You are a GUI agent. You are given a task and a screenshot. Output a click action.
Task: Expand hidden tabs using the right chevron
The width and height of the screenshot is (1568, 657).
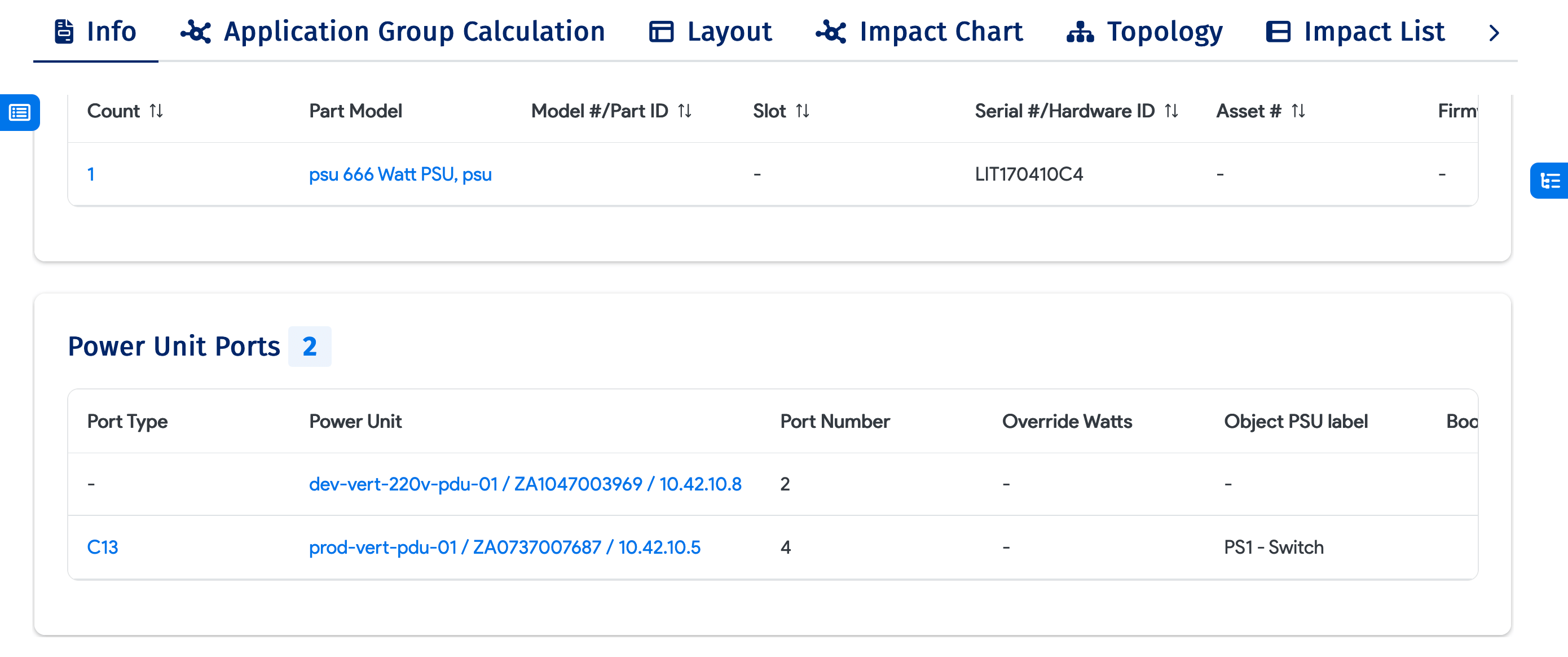click(x=1494, y=33)
